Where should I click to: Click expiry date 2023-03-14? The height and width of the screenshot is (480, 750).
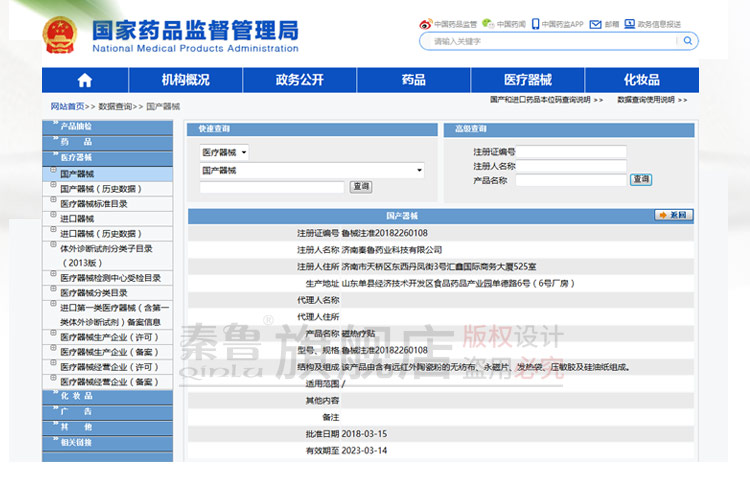(364, 450)
